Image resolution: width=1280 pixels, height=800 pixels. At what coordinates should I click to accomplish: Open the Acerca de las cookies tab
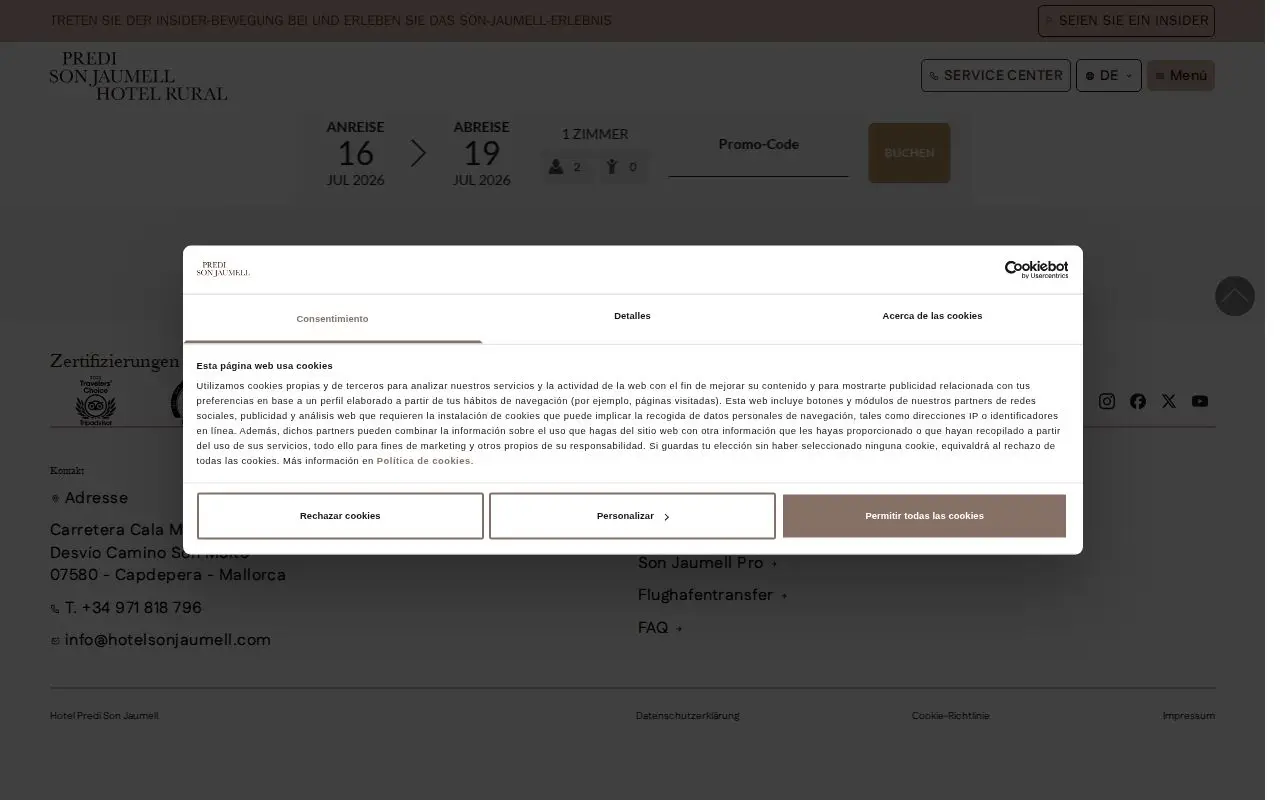[x=932, y=316]
